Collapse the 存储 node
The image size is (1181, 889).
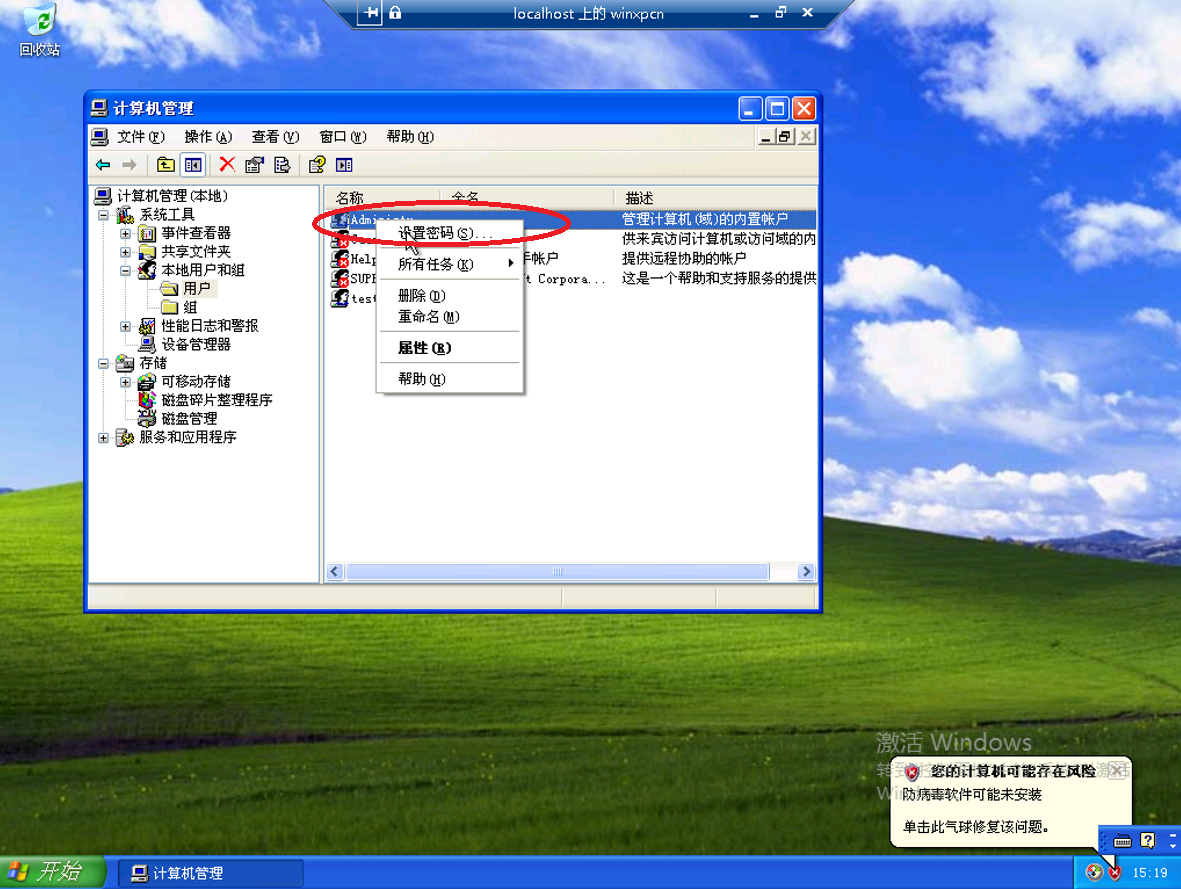tap(103, 363)
